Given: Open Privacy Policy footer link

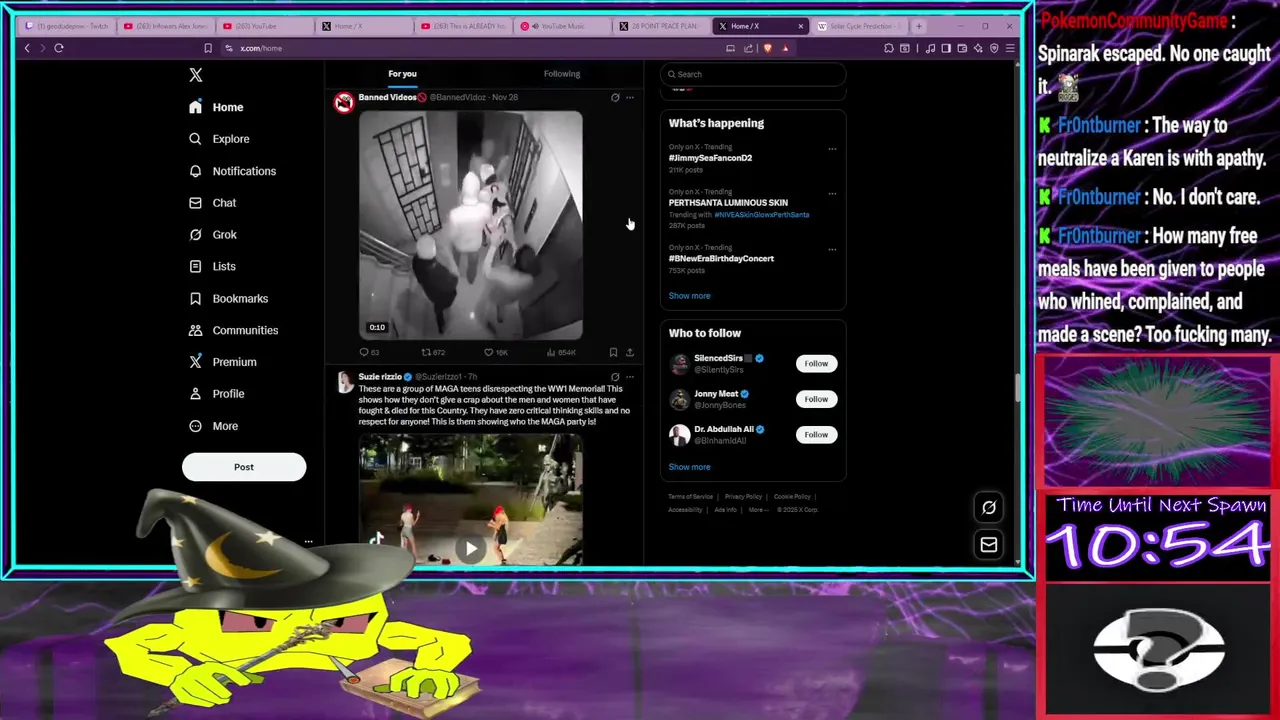Looking at the screenshot, I should point(743,497).
